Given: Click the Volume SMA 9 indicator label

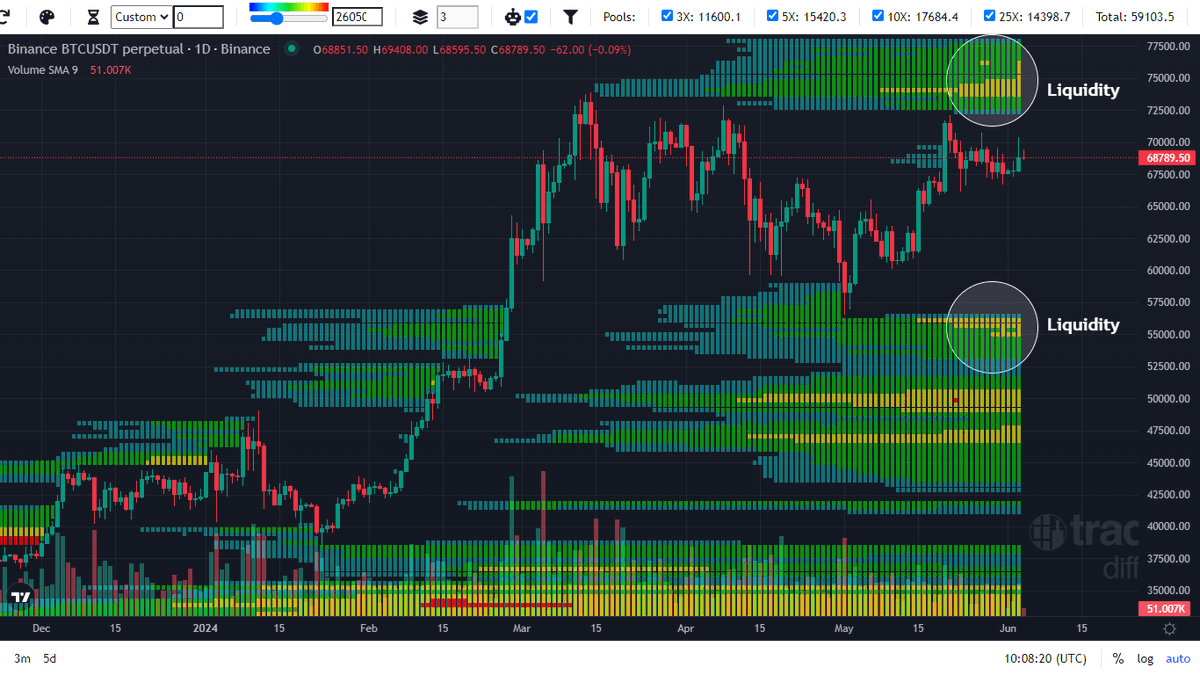Looking at the screenshot, I should (45, 69).
